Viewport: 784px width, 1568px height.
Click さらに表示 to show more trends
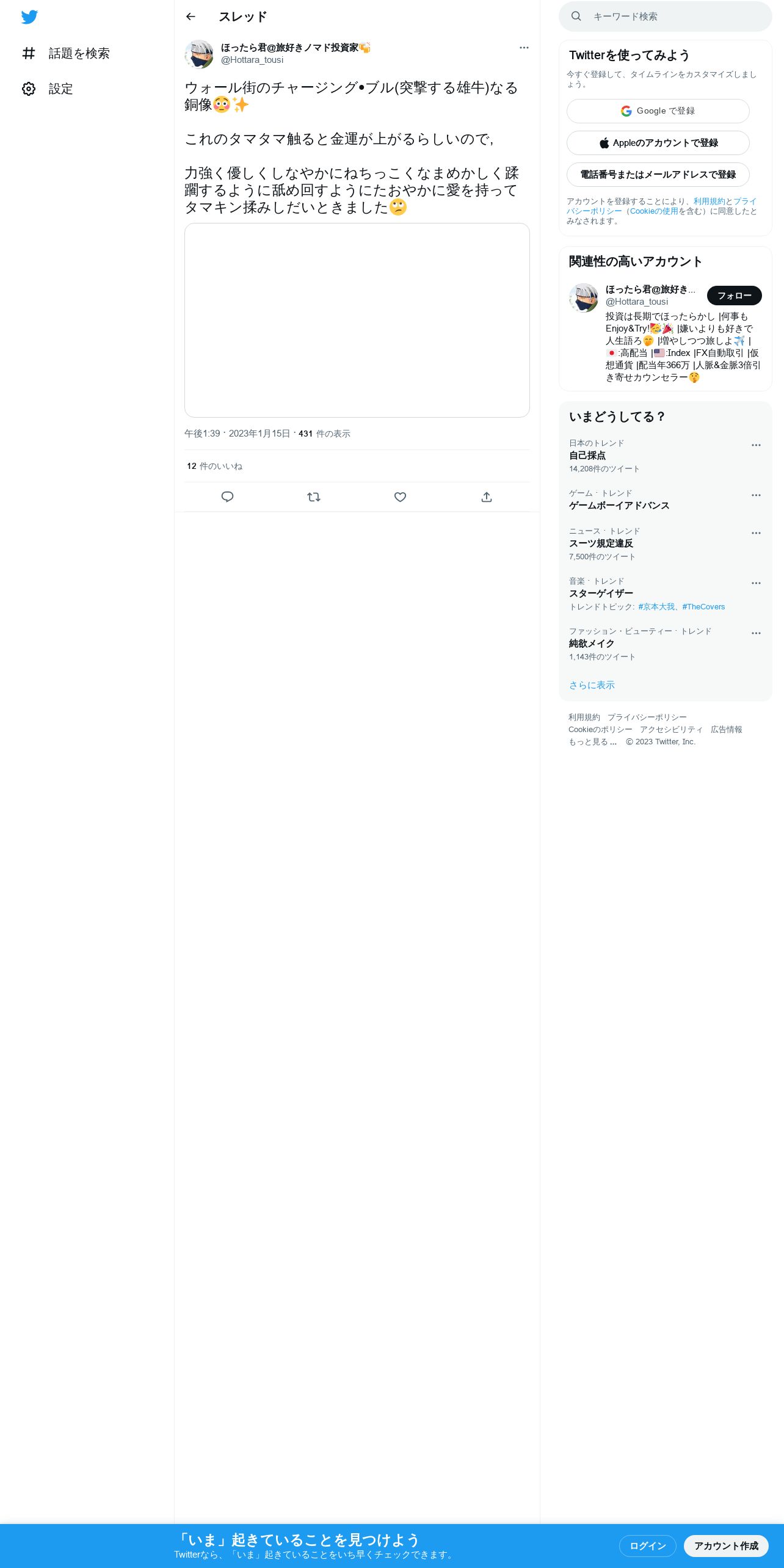pyautogui.click(x=592, y=685)
